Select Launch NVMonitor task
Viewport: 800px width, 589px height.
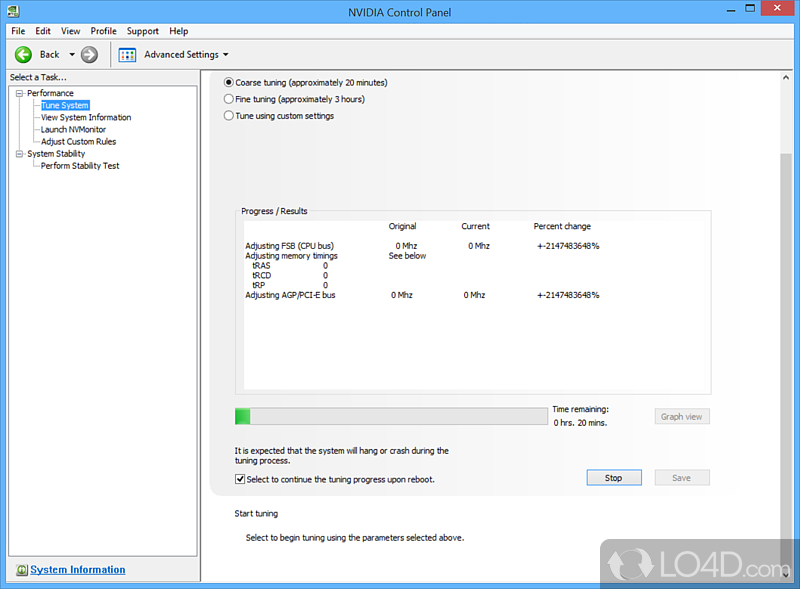pyautogui.click(x=73, y=130)
